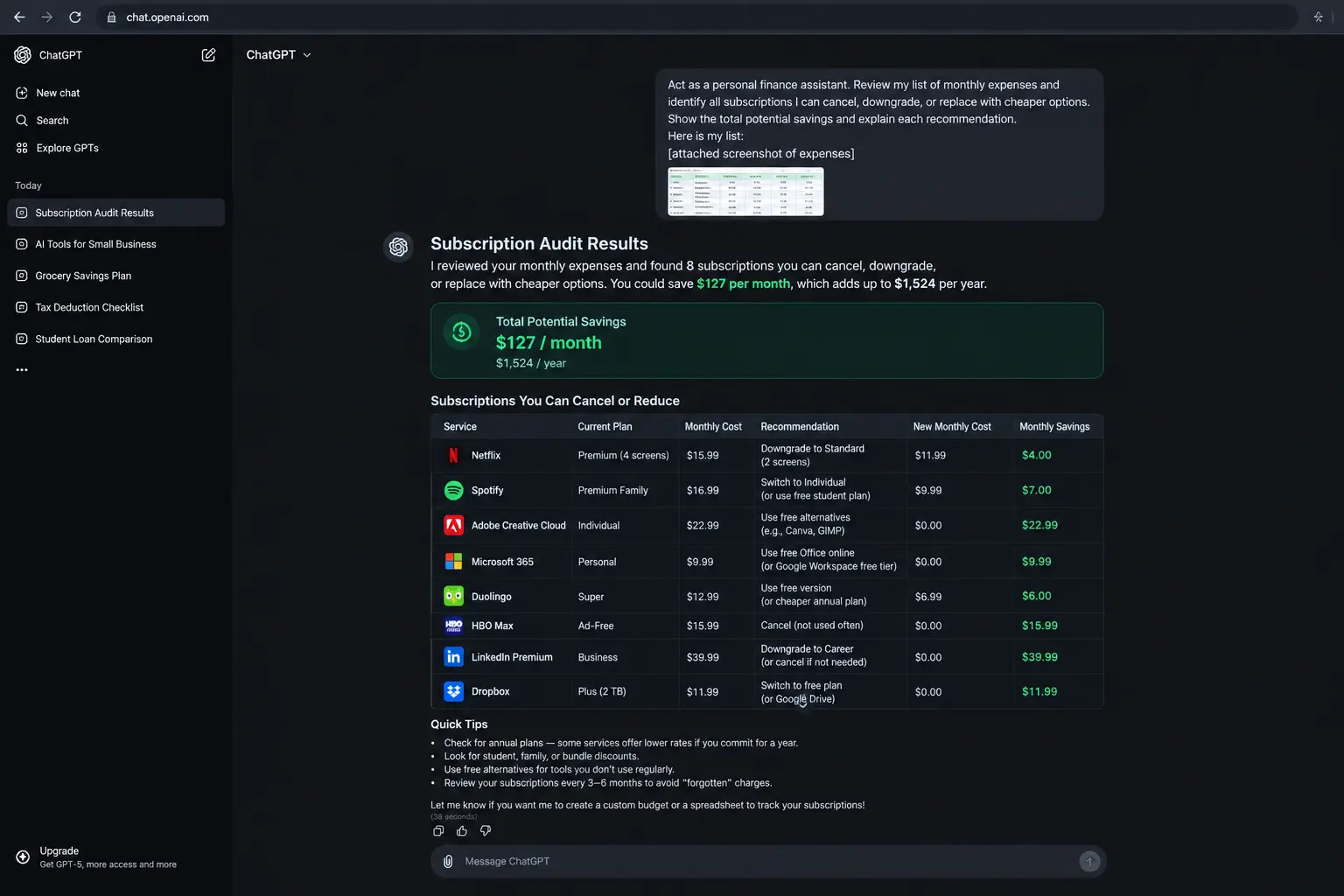Click the browser extension icon at top right
Image resolution: width=1344 pixels, height=896 pixels.
coord(1318,17)
